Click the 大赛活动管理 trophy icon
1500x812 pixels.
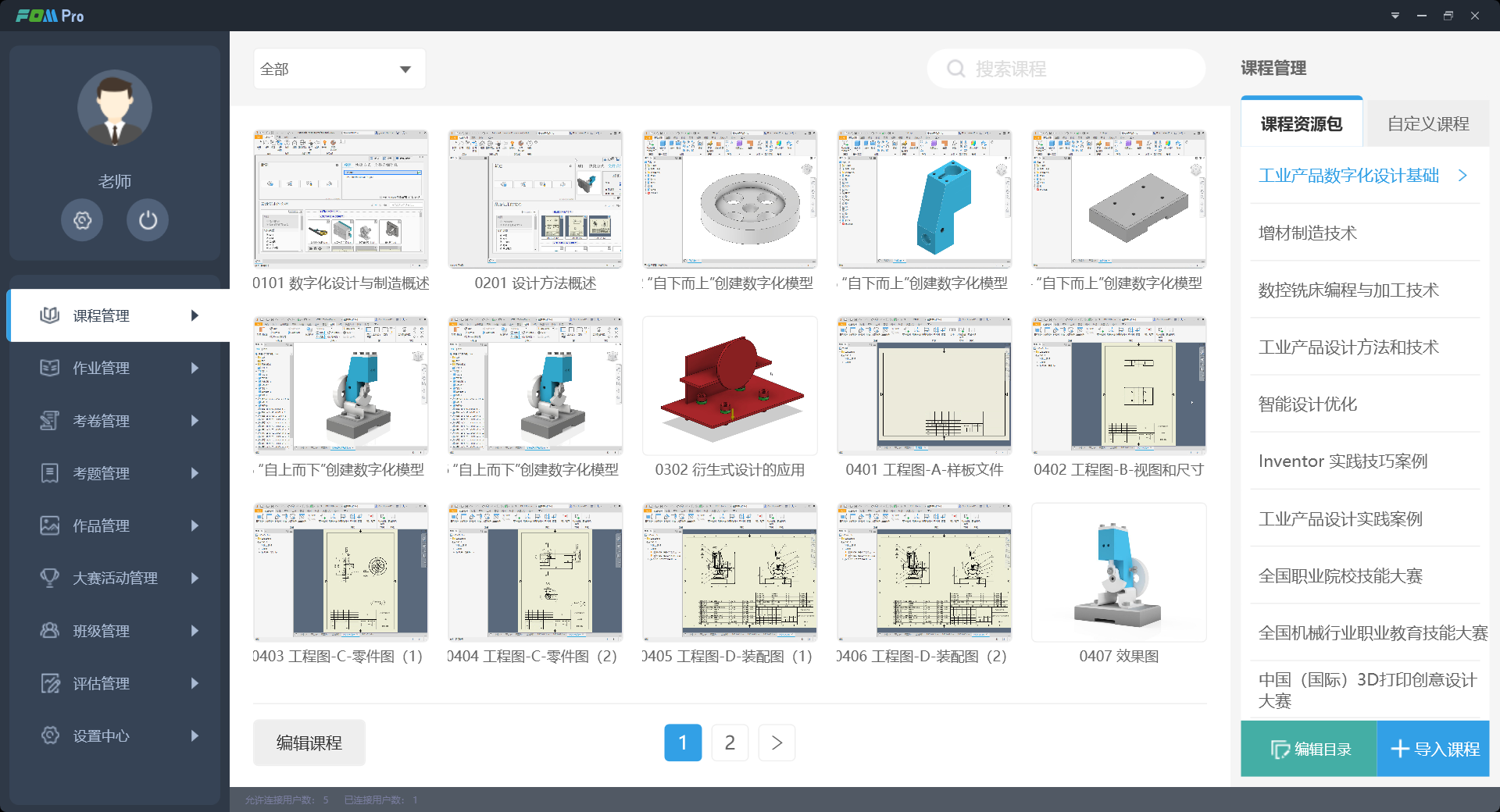click(50, 578)
